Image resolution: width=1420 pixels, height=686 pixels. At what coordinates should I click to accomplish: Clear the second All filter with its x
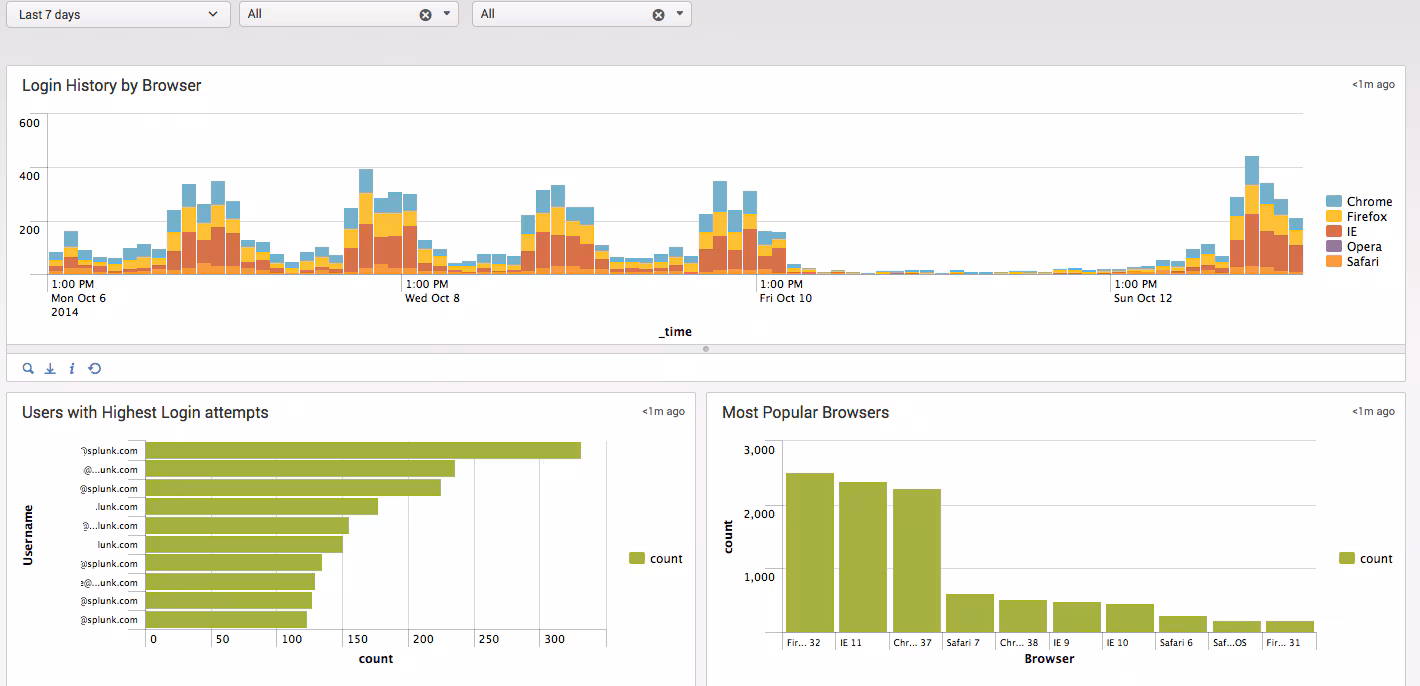658,14
